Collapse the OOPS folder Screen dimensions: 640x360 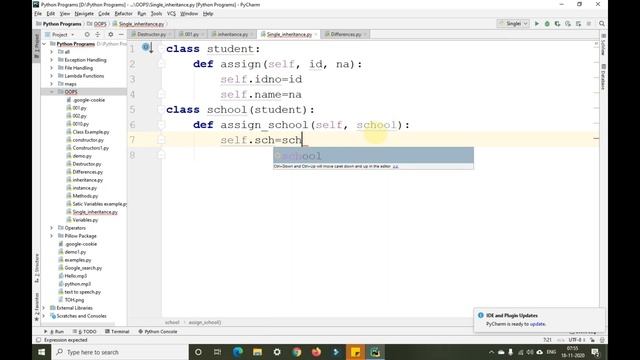pyautogui.click(x=51, y=92)
